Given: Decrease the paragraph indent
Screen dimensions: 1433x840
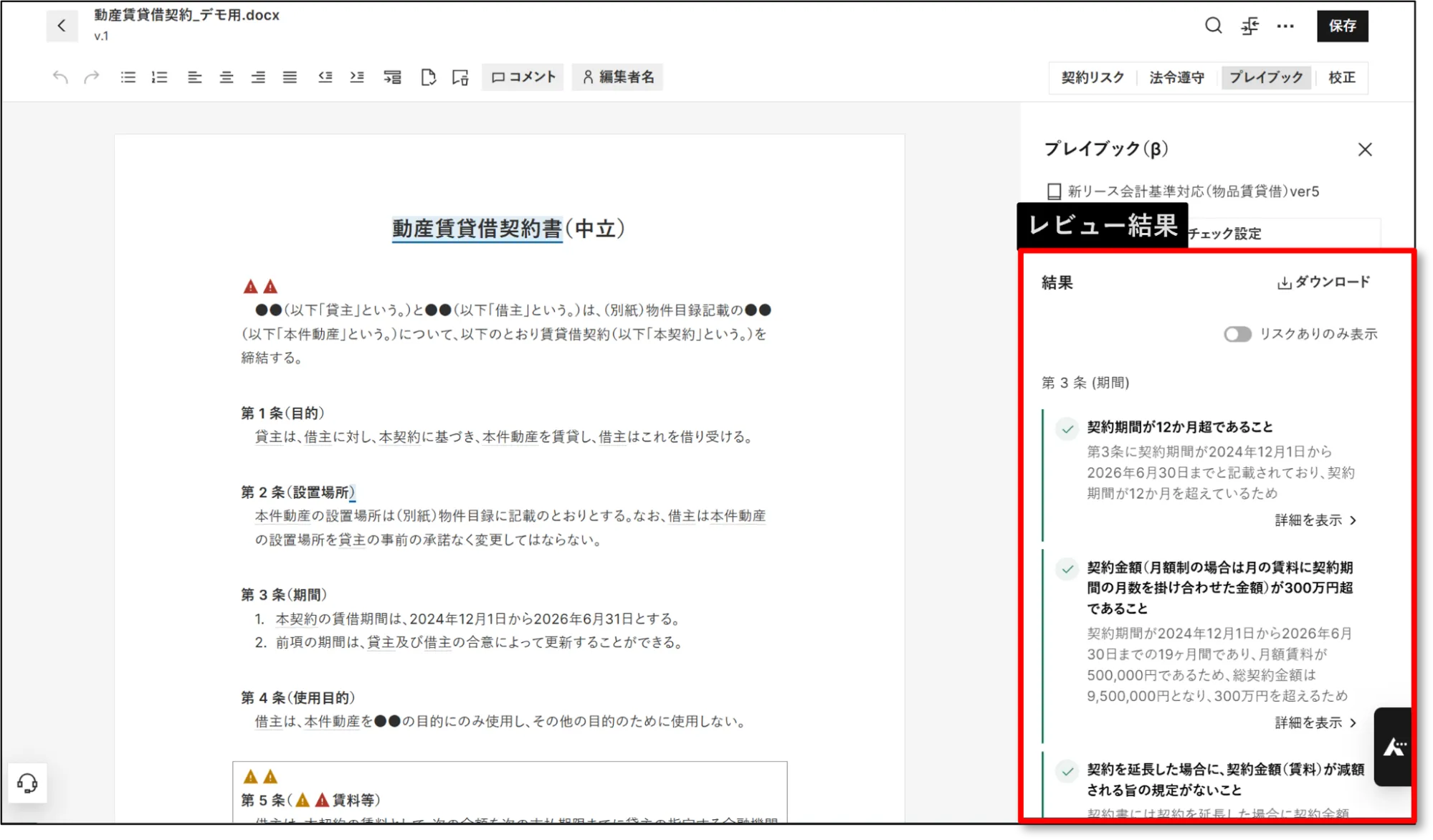Looking at the screenshot, I should tap(325, 77).
